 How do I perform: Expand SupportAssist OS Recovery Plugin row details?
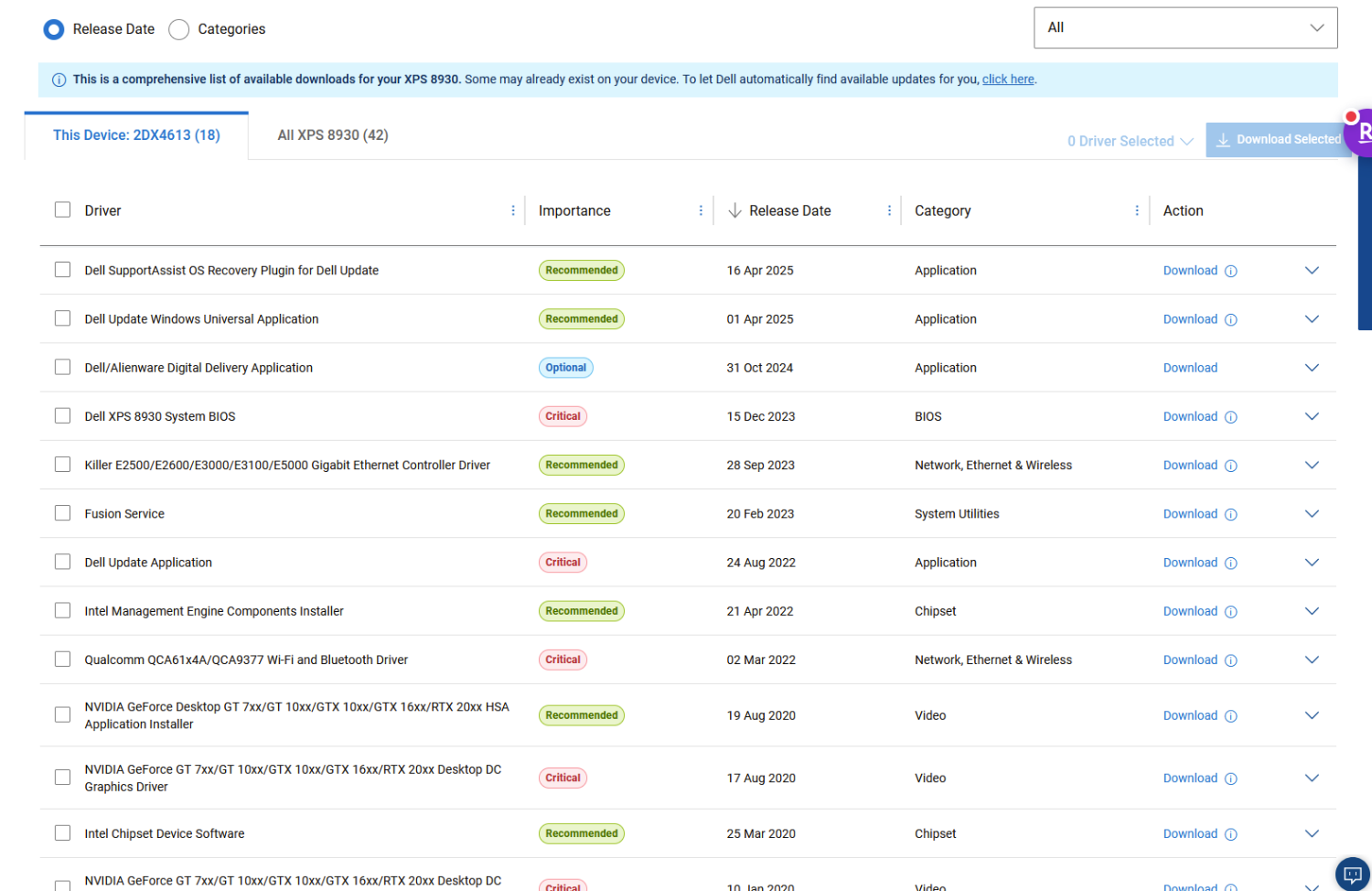(x=1312, y=271)
